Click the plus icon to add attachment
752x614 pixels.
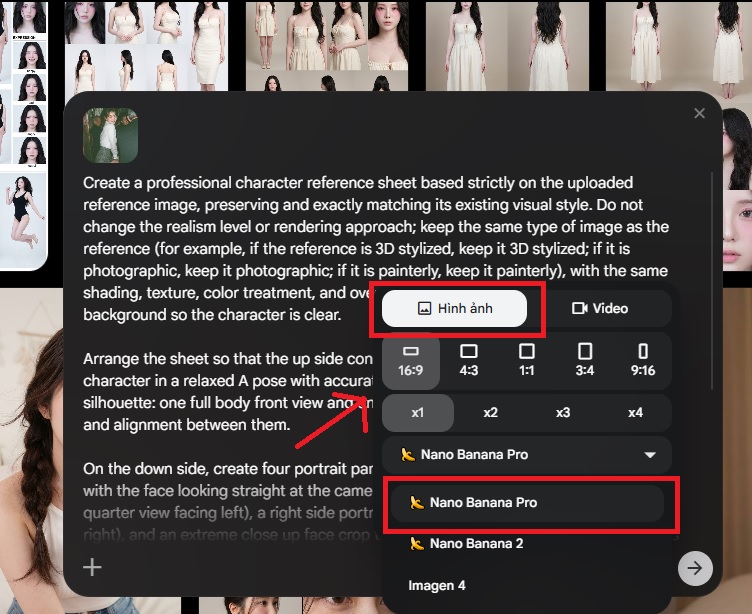click(x=92, y=568)
